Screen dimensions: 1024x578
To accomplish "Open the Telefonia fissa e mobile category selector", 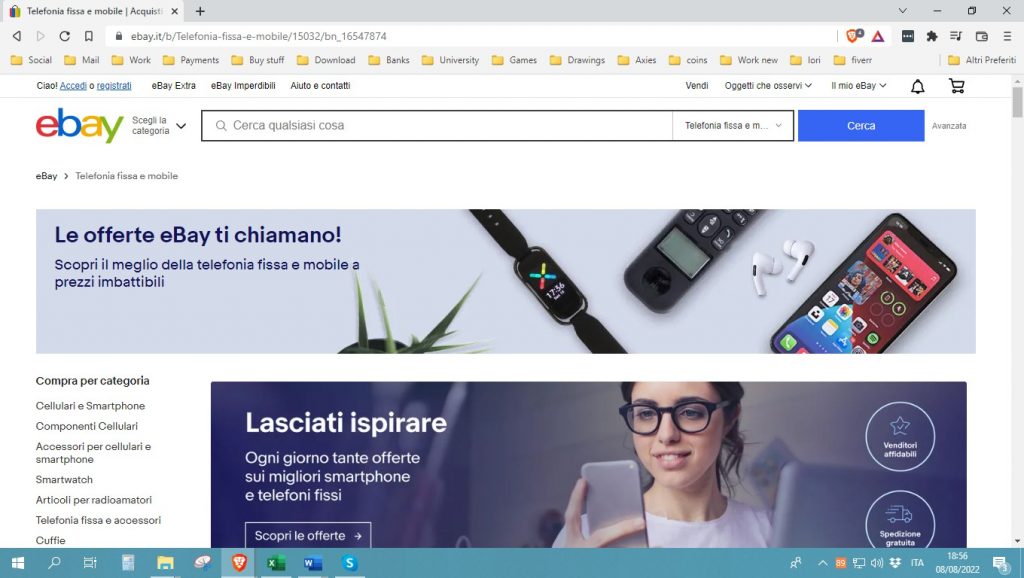I will (732, 125).
